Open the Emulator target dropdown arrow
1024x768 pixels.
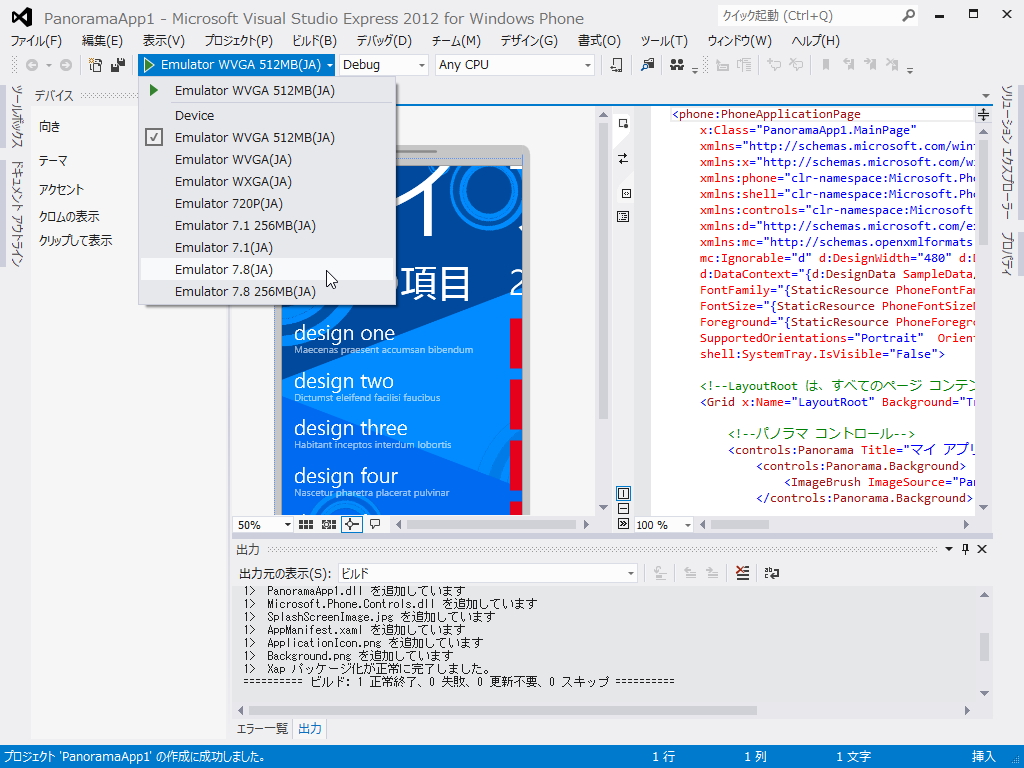[330, 65]
